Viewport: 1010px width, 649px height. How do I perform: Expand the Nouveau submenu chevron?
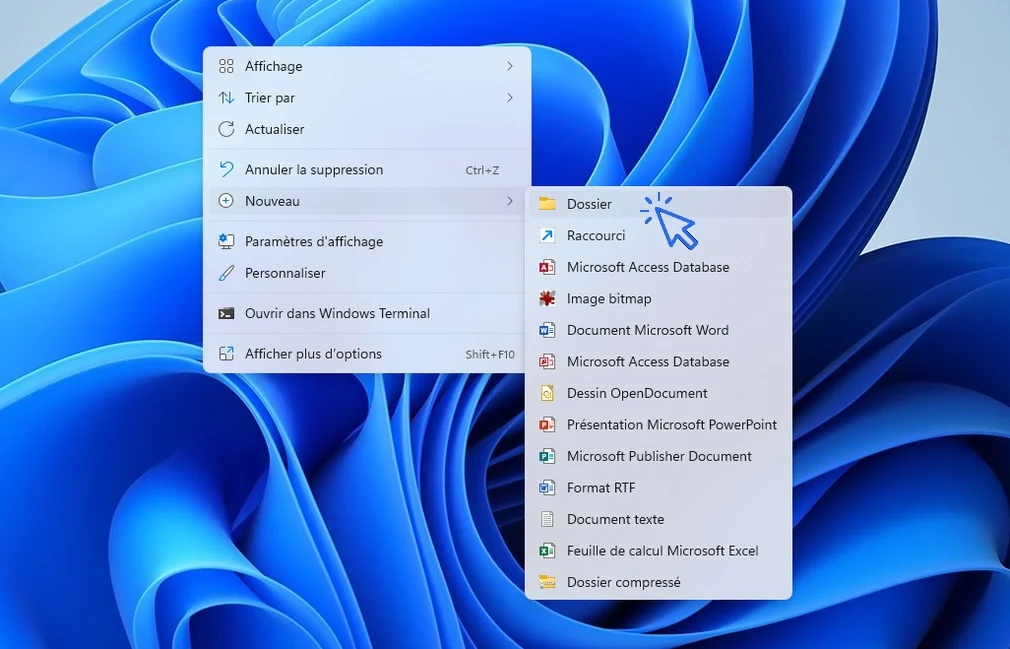(510, 200)
